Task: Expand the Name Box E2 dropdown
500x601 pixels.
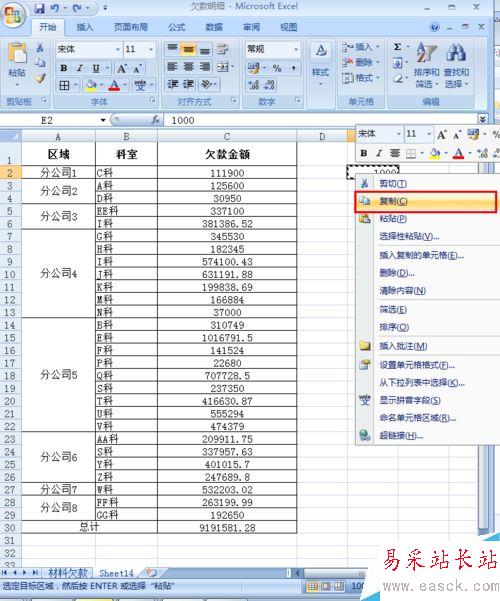Action: coord(103,120)
